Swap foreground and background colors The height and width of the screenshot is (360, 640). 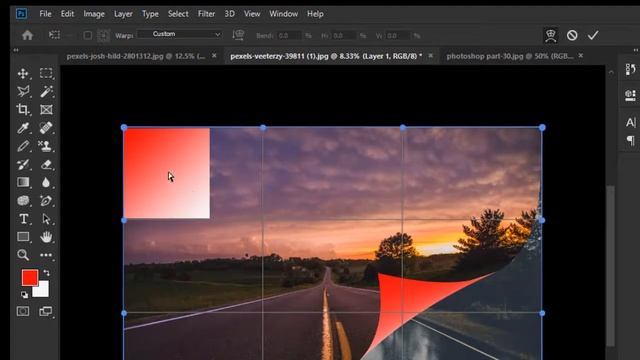tap(47, 273)
